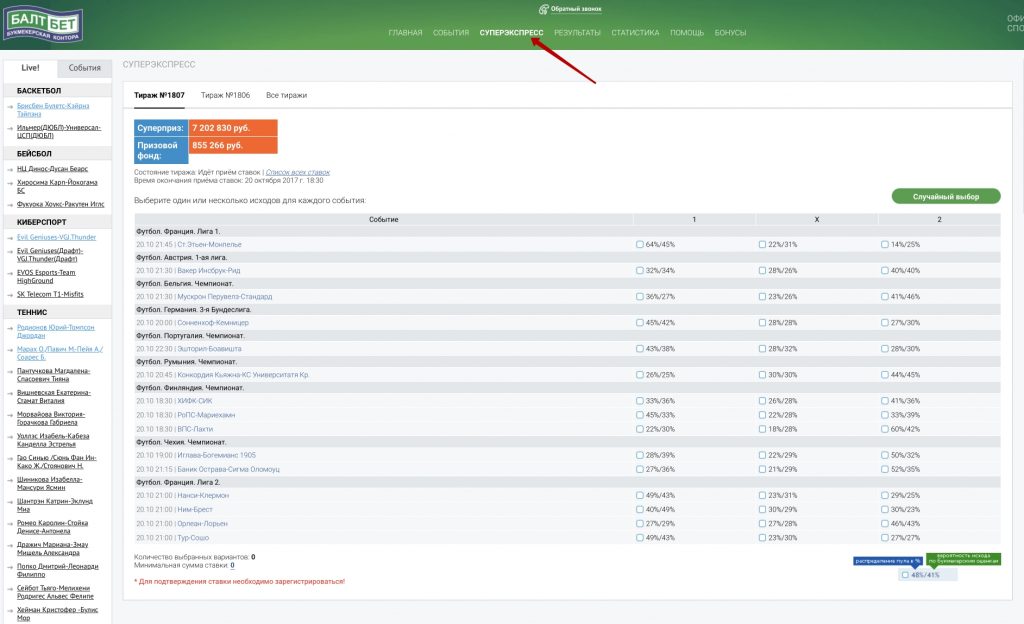Check outcome 1 for Нанси-Клермон
This screenshot has width=1024, height=624.
point(640,495)
